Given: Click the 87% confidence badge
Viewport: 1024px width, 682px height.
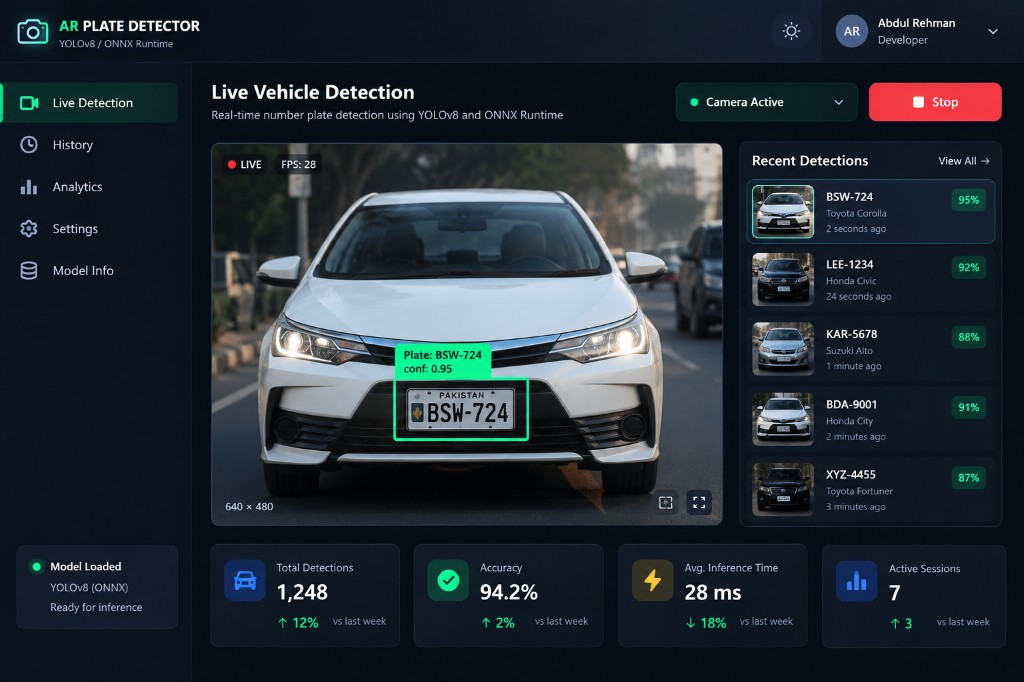Looking at the screenshot, I should pyautogui.click(x=968, y=478).
